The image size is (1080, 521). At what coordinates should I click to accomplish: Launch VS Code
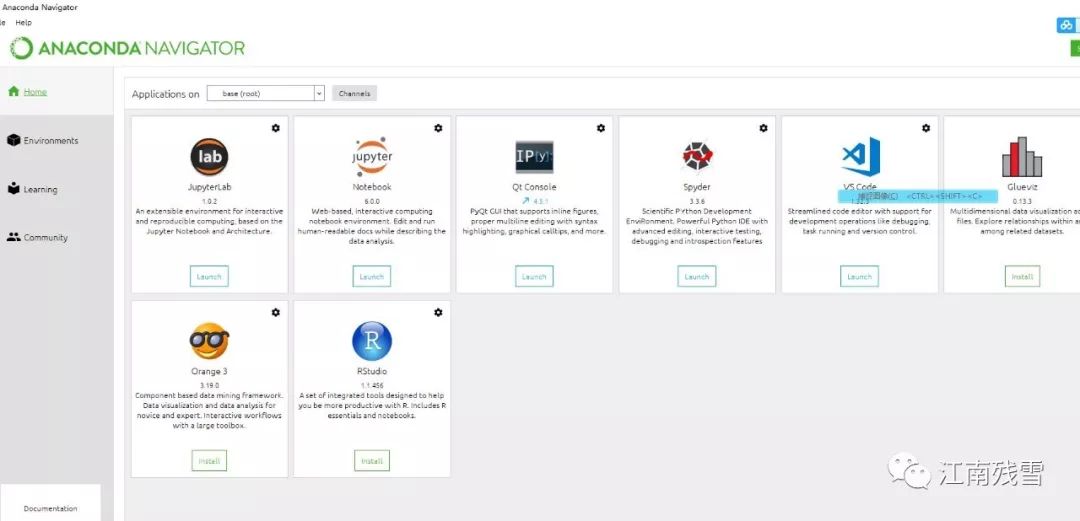pos(860,276)
